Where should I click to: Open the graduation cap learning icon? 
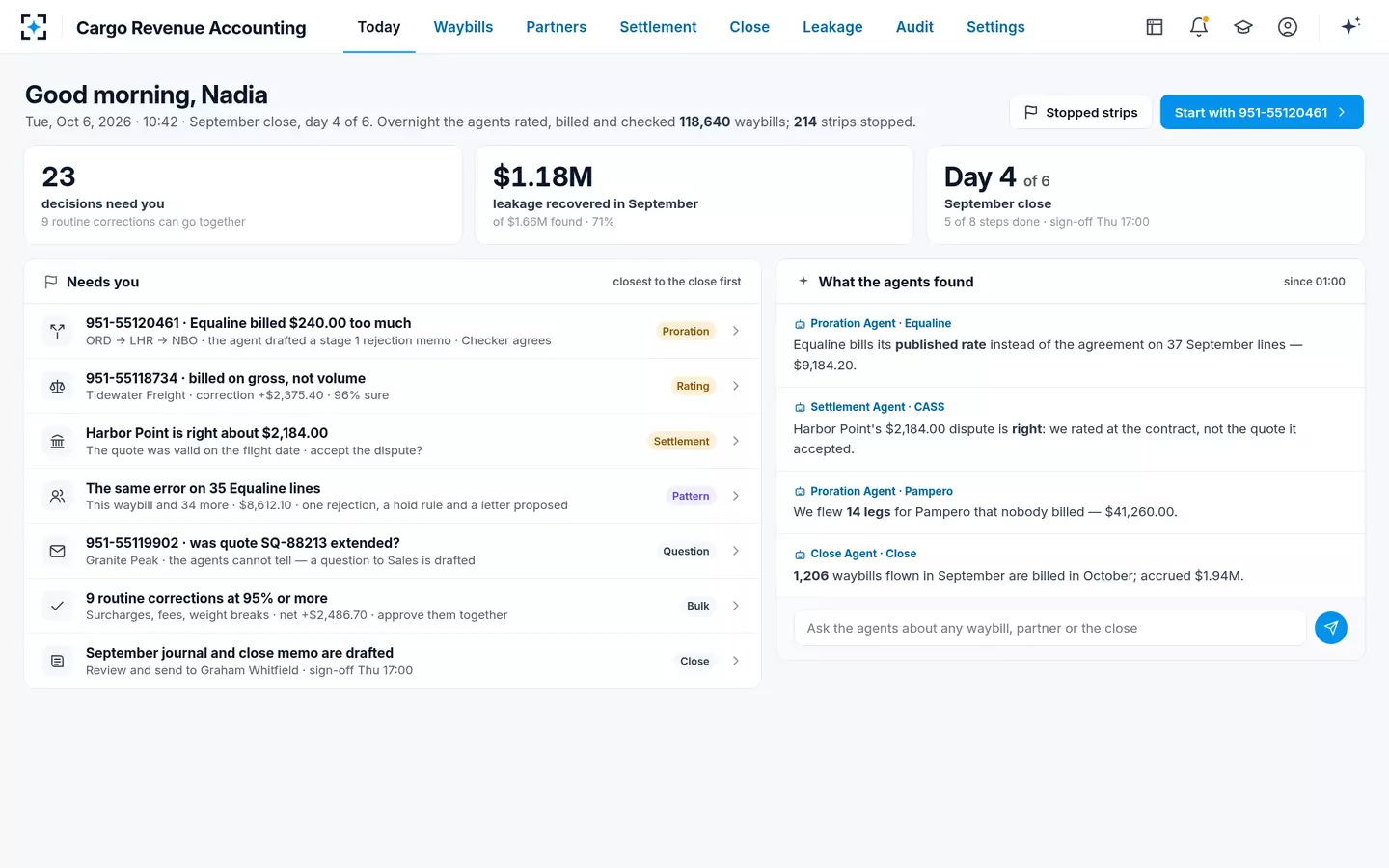[1243, 27]
